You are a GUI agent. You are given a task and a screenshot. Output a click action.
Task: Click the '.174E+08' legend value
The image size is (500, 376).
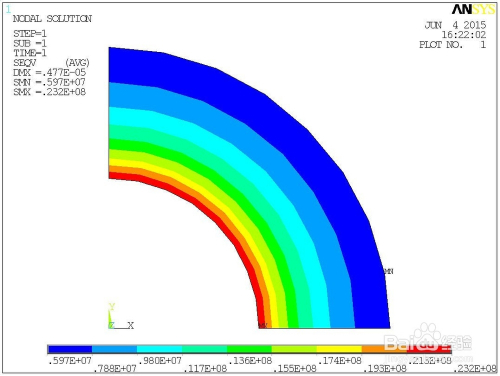coord(340,361)
